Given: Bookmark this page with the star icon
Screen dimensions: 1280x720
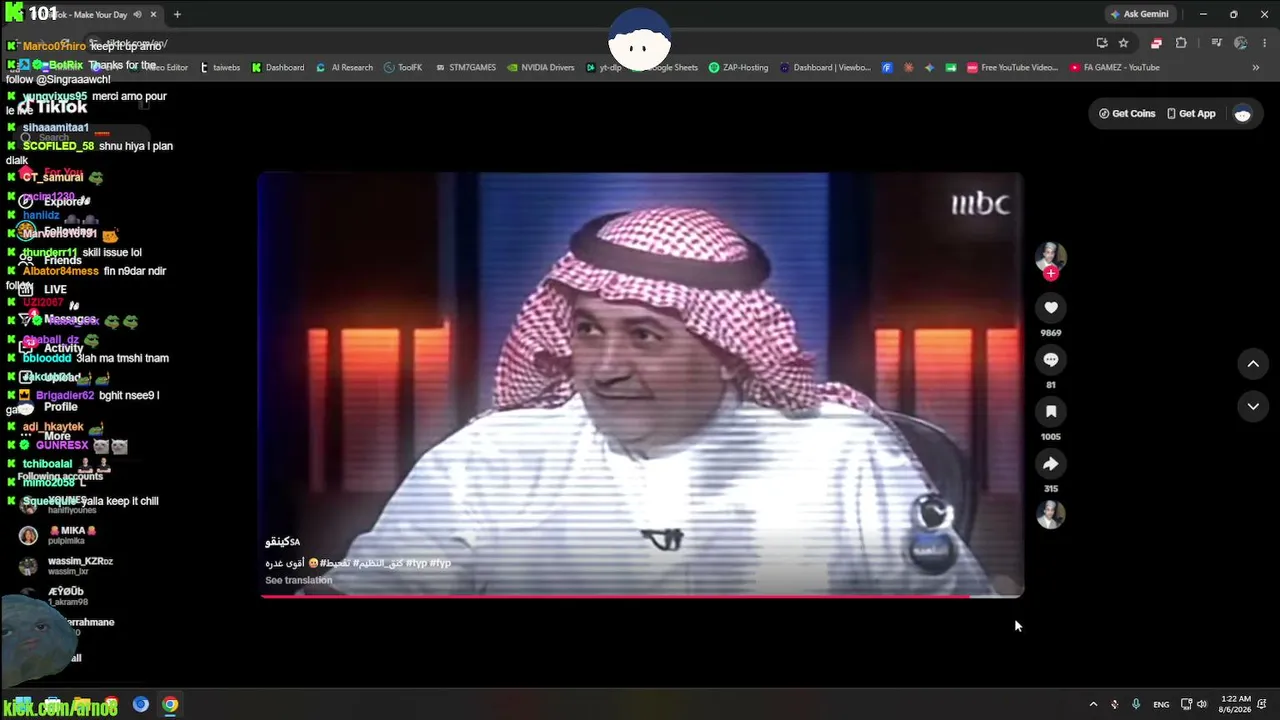Looking at the screenshot, I should 1123,43.
